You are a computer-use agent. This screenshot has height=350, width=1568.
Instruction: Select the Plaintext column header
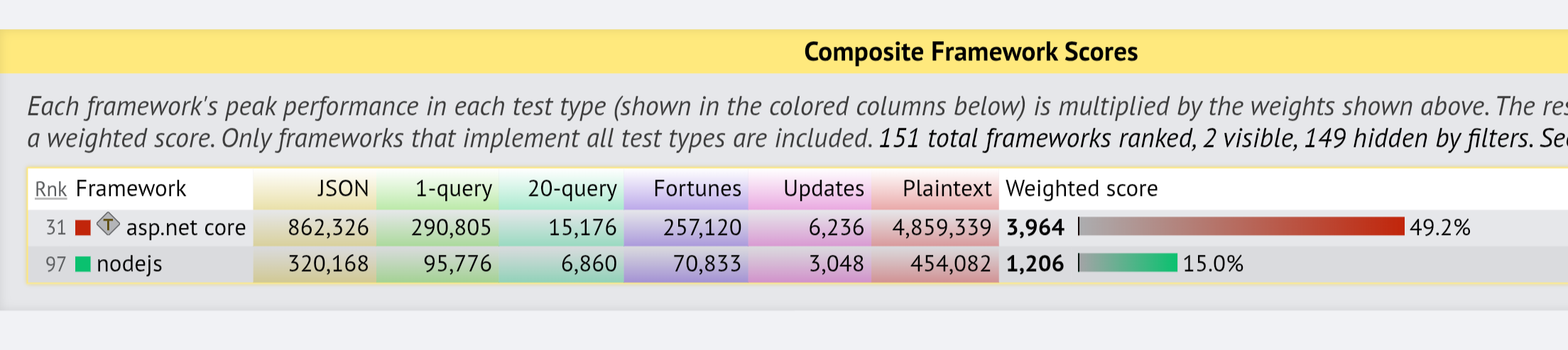[x=947, y=189]
